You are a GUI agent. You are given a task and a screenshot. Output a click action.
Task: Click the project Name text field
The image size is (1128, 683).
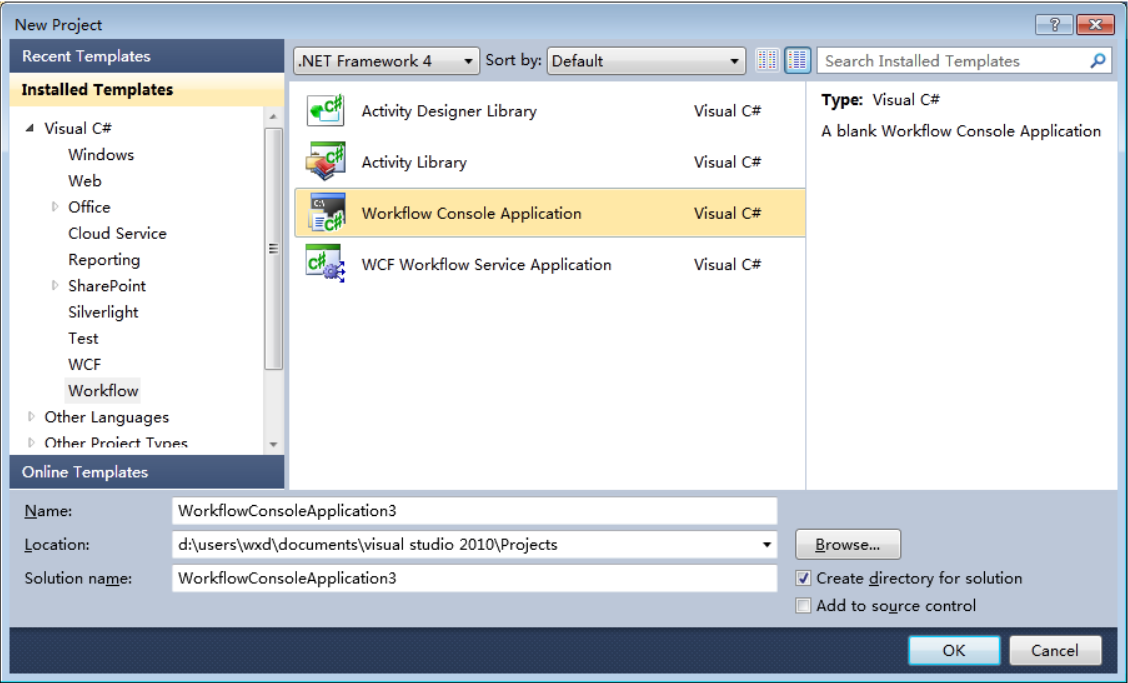[x=475, y=511]
